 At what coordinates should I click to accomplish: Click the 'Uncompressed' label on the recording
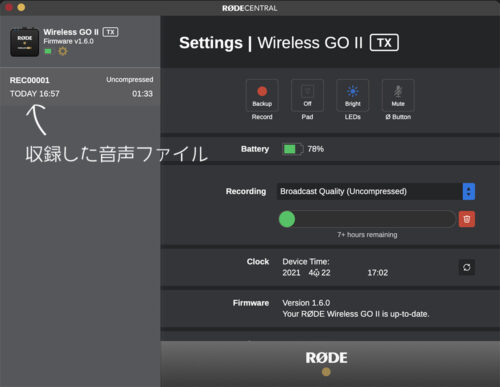[130, 80]
